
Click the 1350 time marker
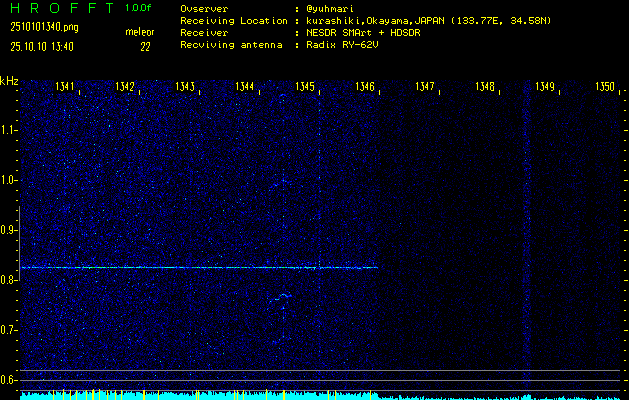604,87
